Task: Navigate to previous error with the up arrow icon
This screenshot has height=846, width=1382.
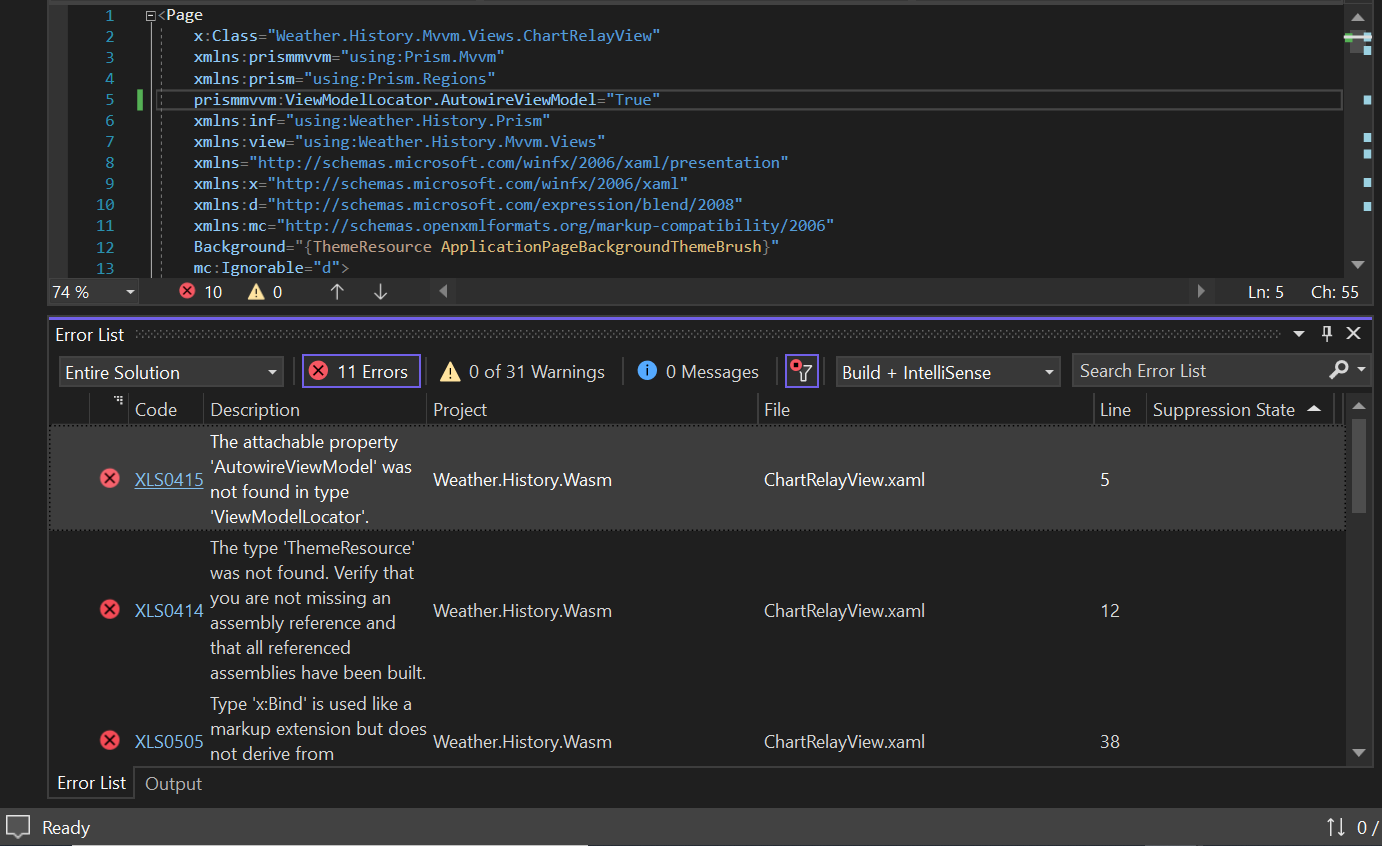Action: (337, 291)
